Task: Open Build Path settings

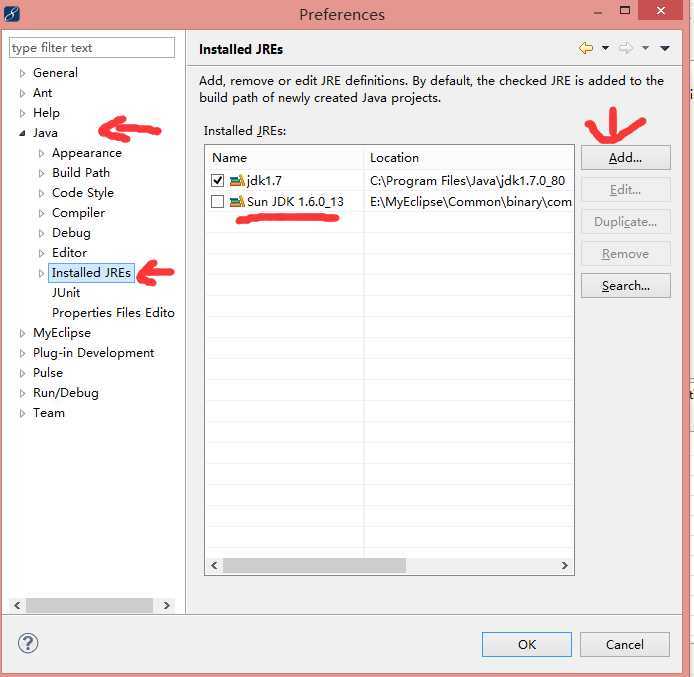Action: (x=81, y=173)
